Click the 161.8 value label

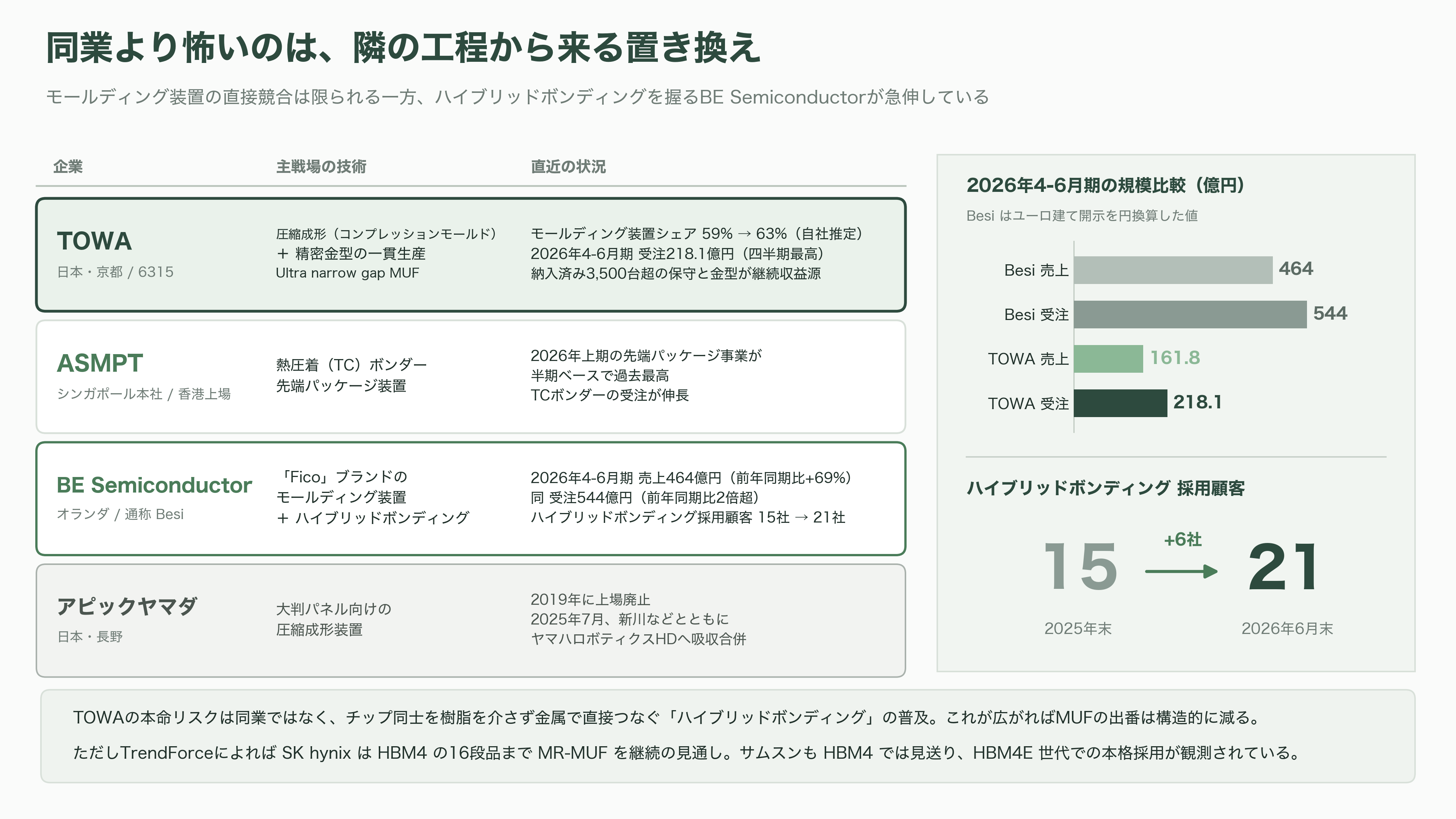point(1175,357)
